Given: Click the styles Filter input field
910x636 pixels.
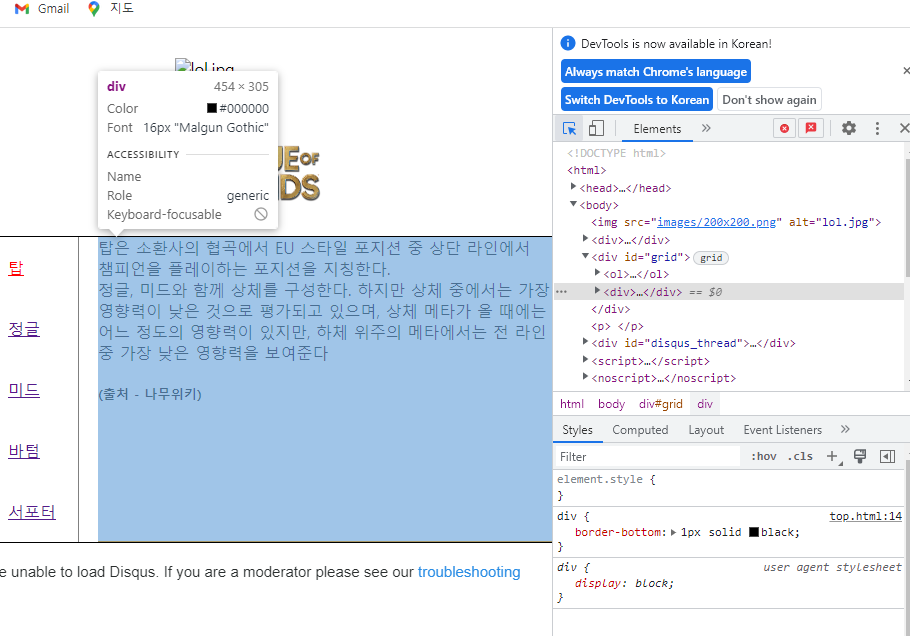Looking at the screenshot, I should (x=648, y=457).
